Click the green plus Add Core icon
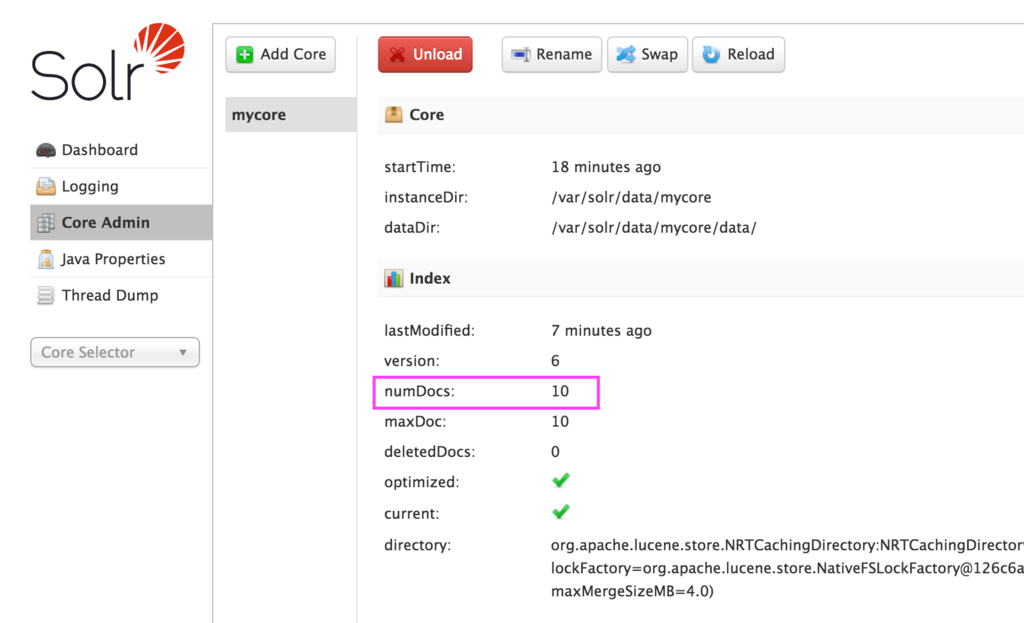Image resolution: width=1024 pixels, height=623 pixels. (x=245, y=54)
